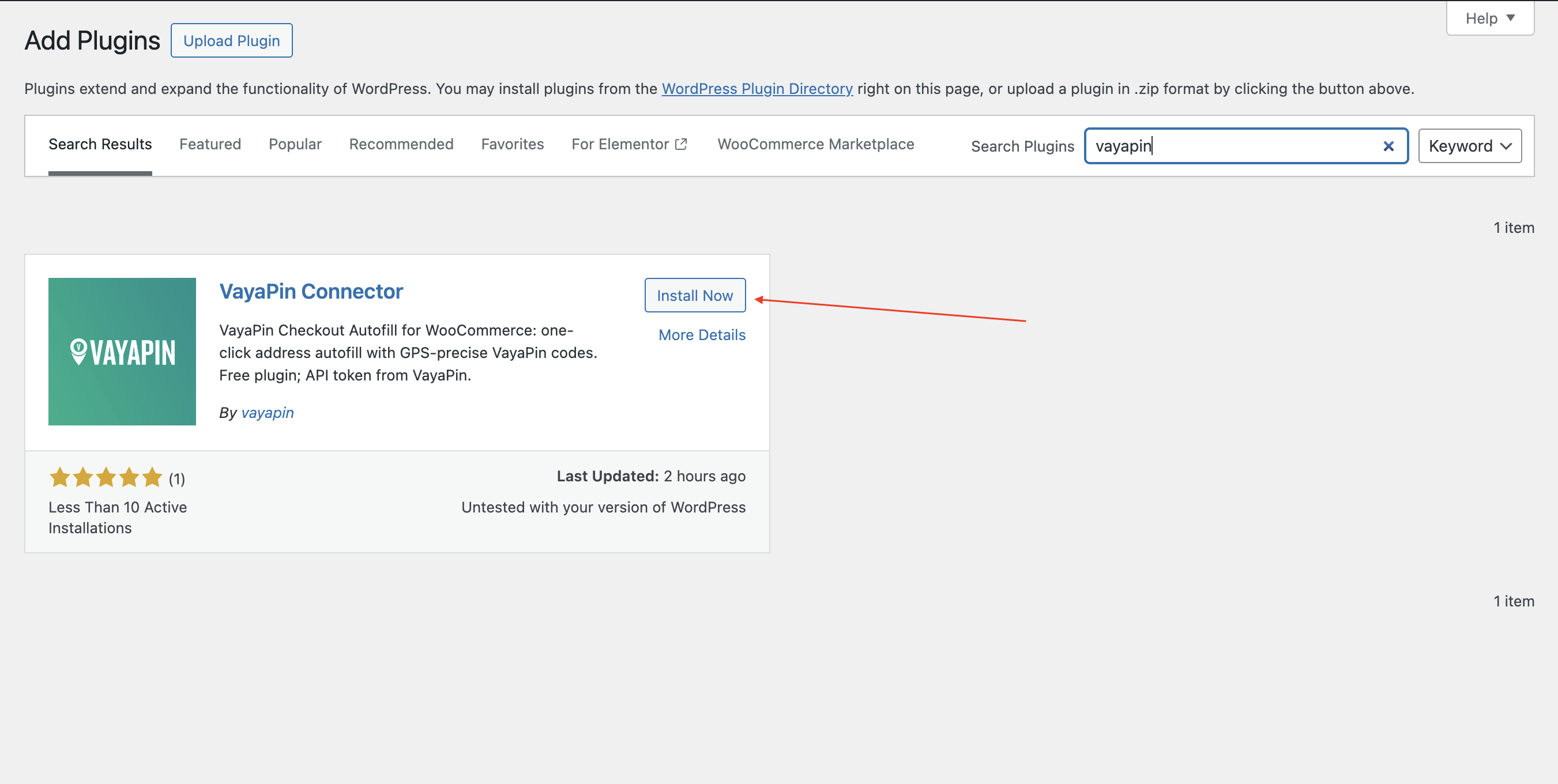1558x784 pixels.
Task: Click the VayaPin Checkout Autofill description text
Action: click(x=408, y=353)
